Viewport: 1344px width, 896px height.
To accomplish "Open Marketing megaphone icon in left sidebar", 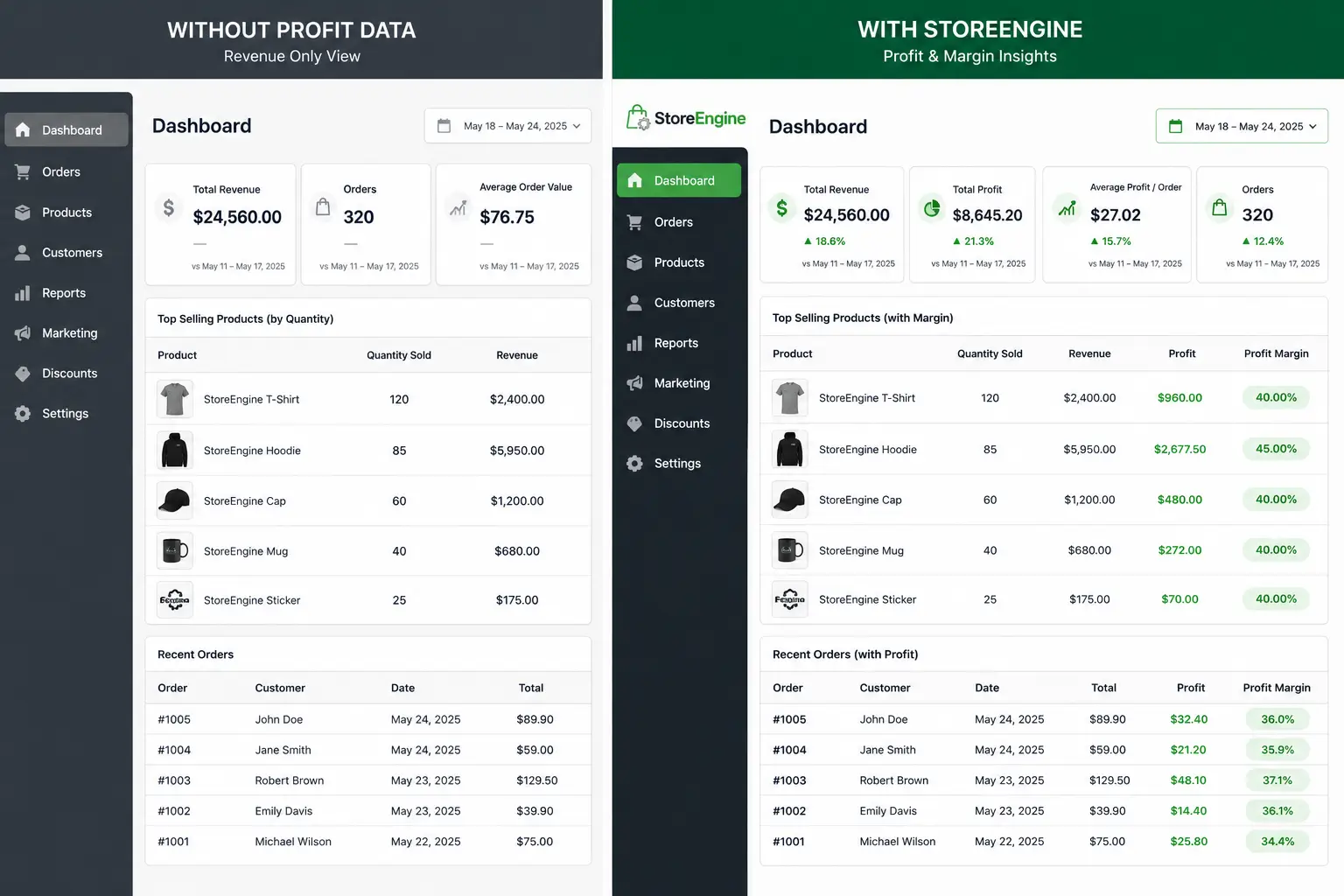I will point(23,333).
